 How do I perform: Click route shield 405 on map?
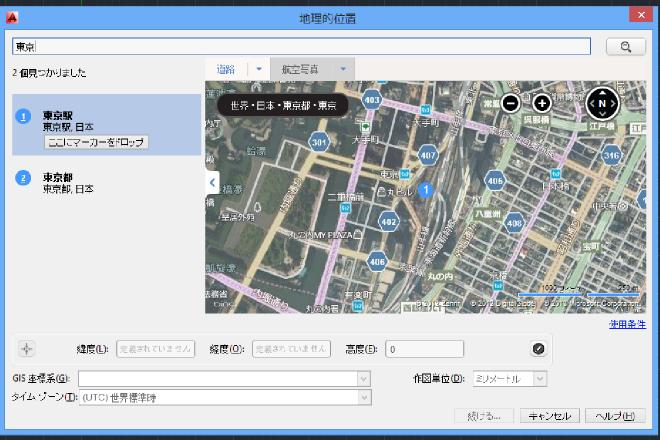tap(495, 181)
